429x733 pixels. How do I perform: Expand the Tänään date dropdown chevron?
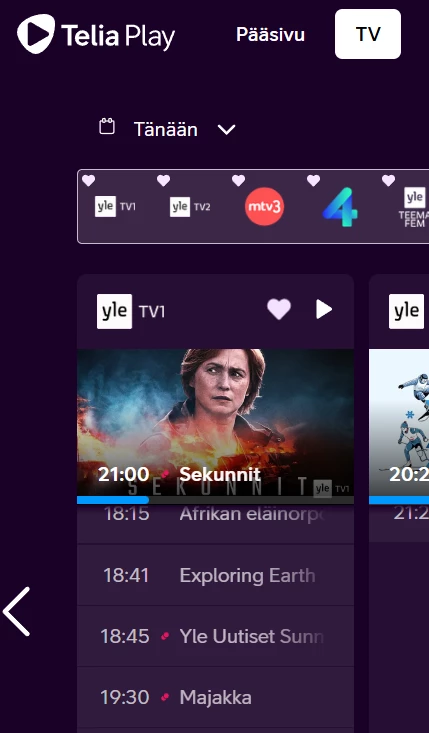tap(227, 129)
